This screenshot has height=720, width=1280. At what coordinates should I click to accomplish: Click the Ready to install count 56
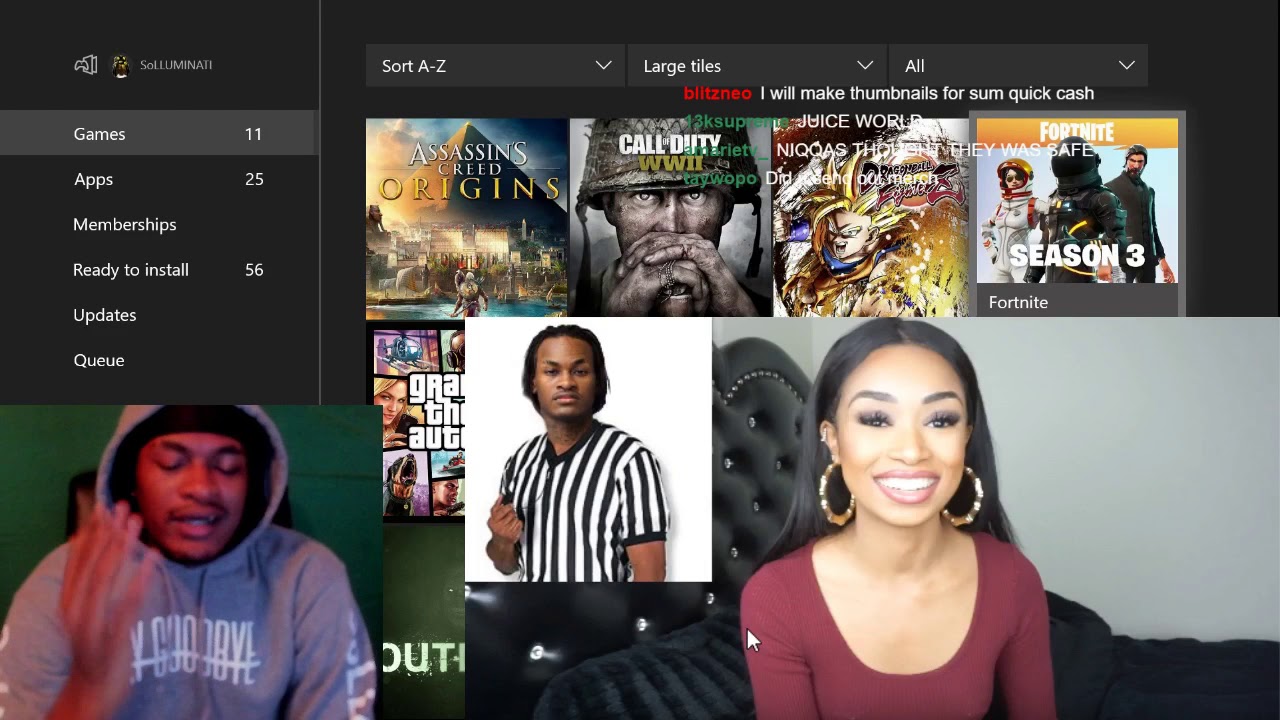(254, 270)
